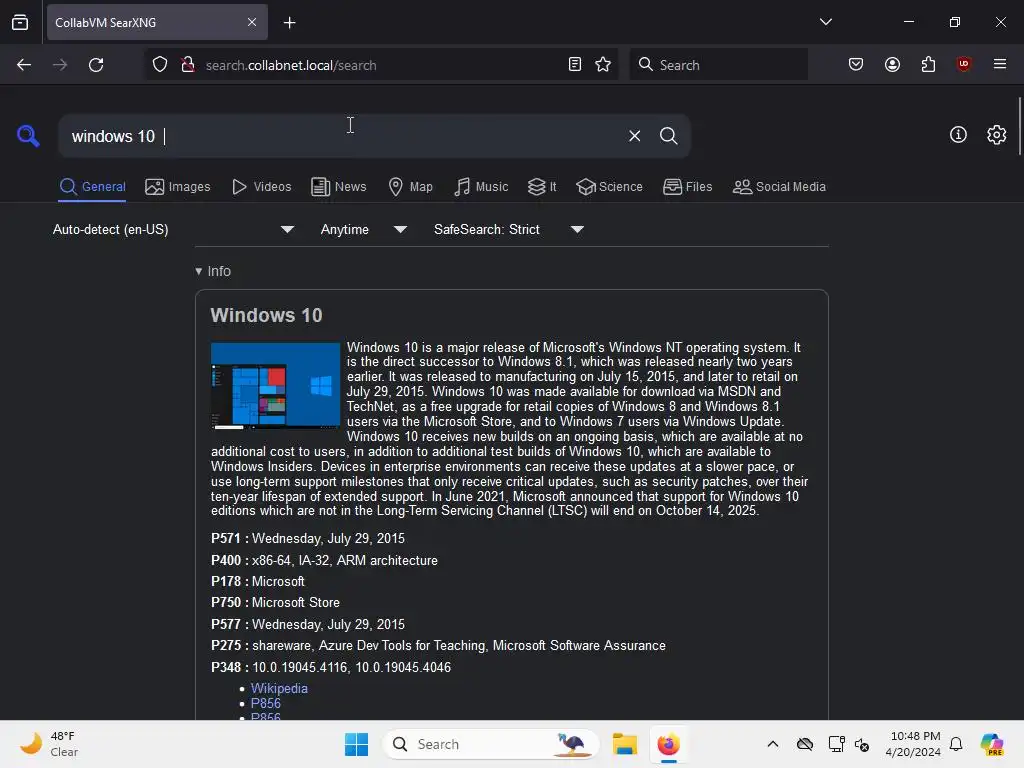The image size is (1024, 768).
Task: Open clock showing 10:48 PM
Action: 913,744
